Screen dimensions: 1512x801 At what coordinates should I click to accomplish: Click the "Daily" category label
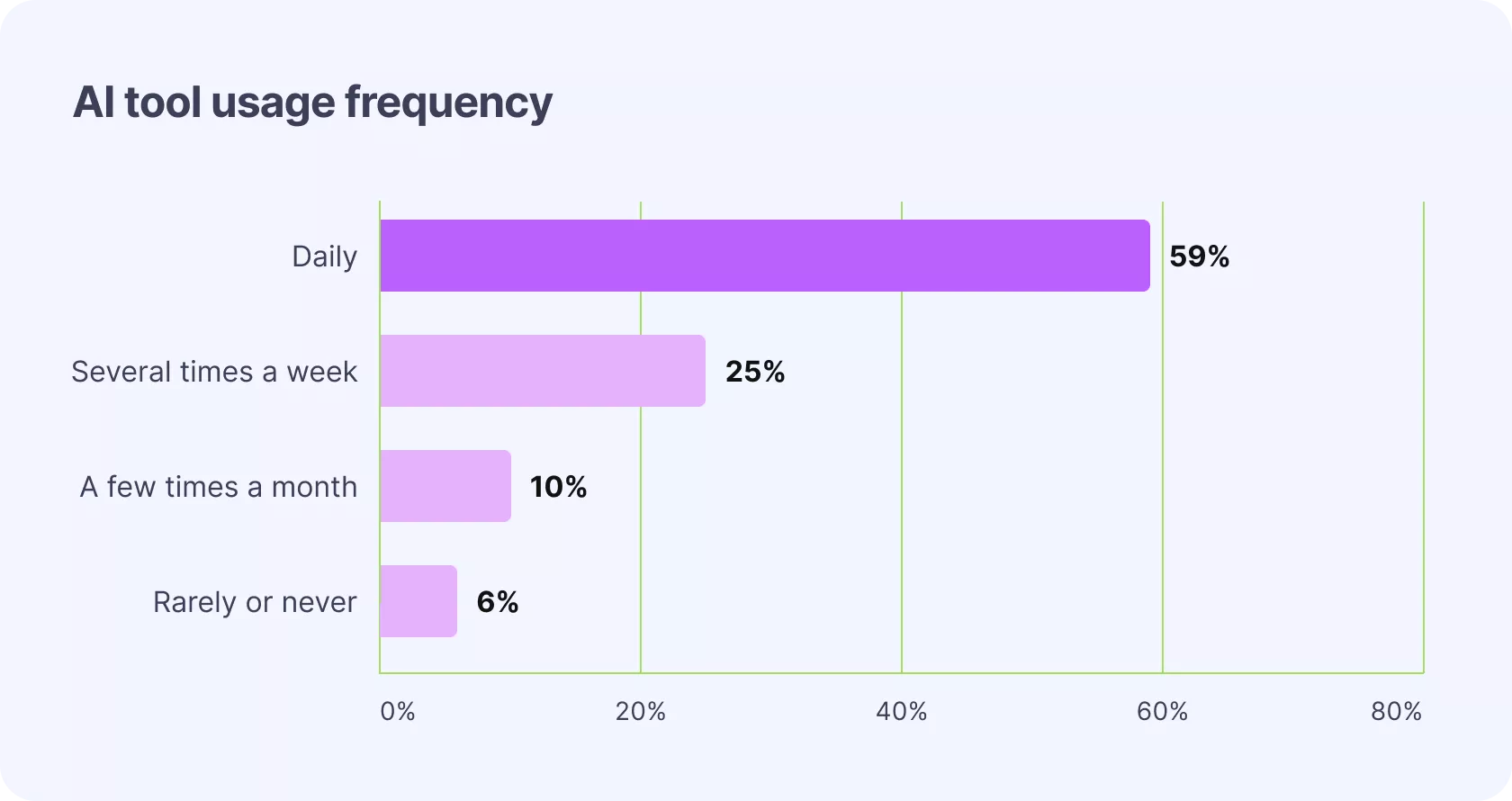(324, 256)
